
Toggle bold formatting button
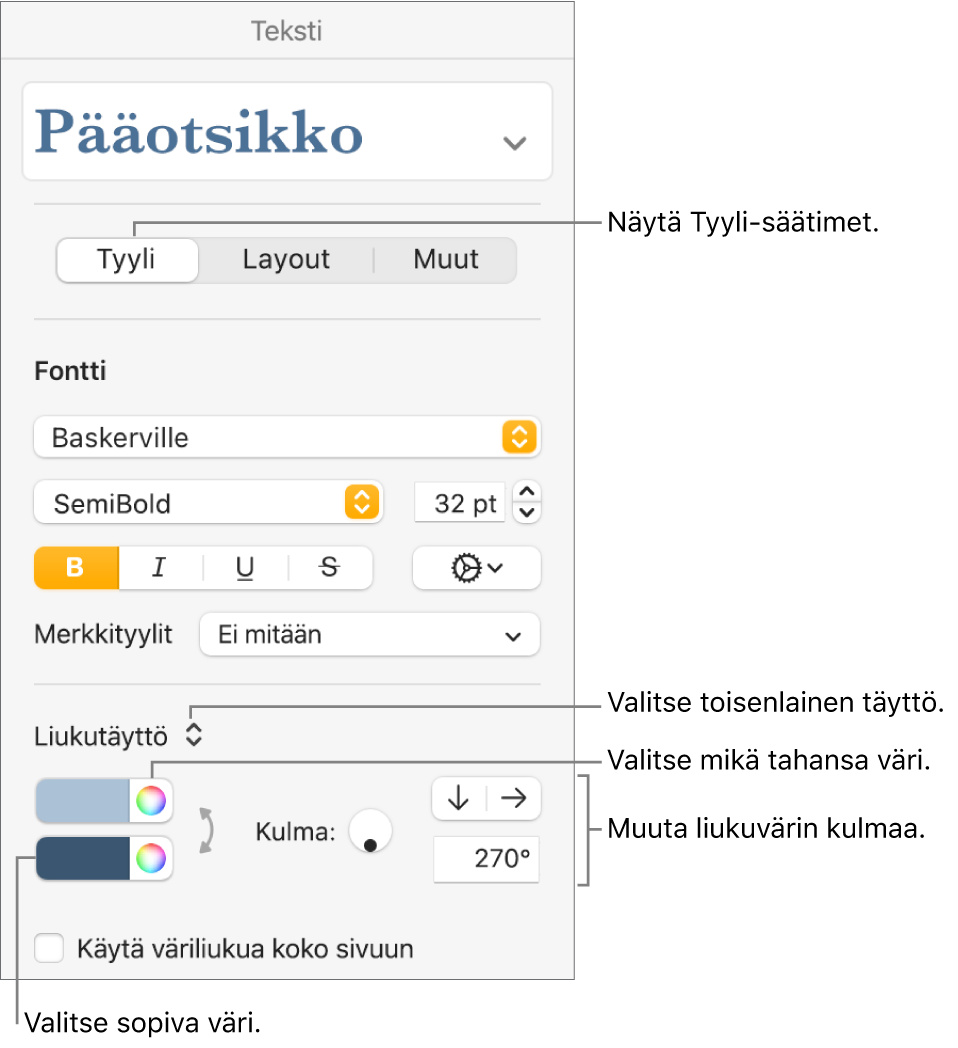[76, 567]
